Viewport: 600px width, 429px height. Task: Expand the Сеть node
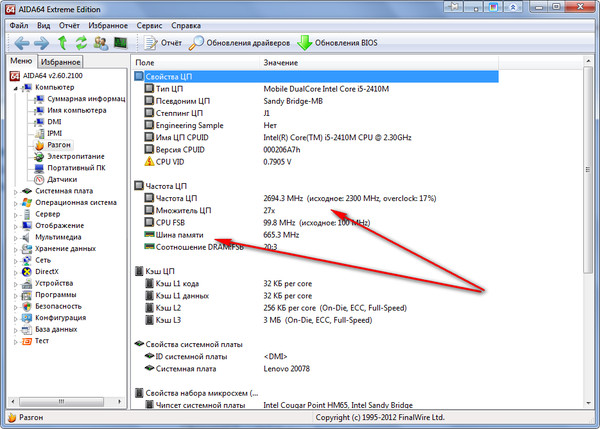tap(16, 261)
